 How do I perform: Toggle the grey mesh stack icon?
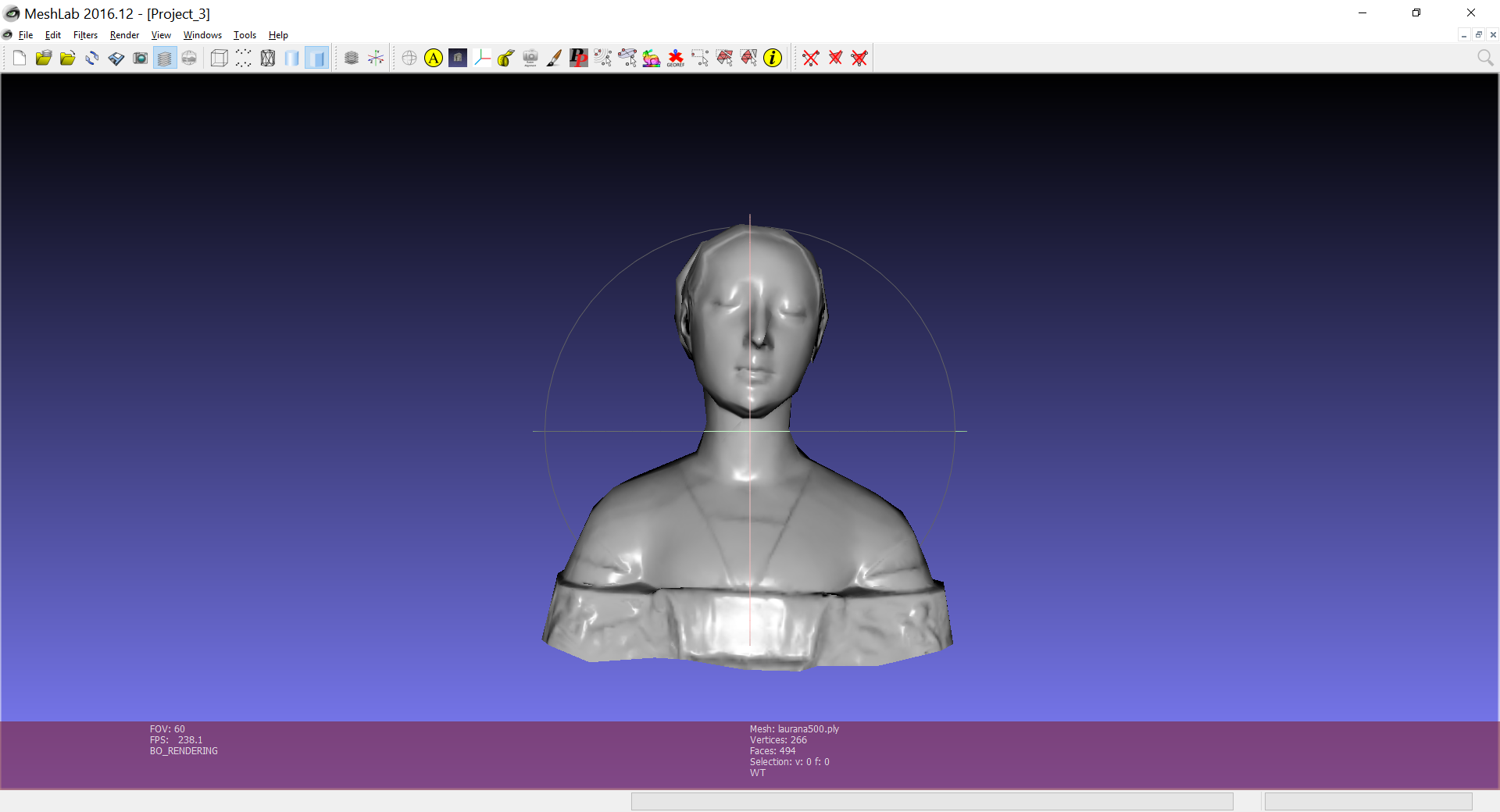click(x=352, y=58)
